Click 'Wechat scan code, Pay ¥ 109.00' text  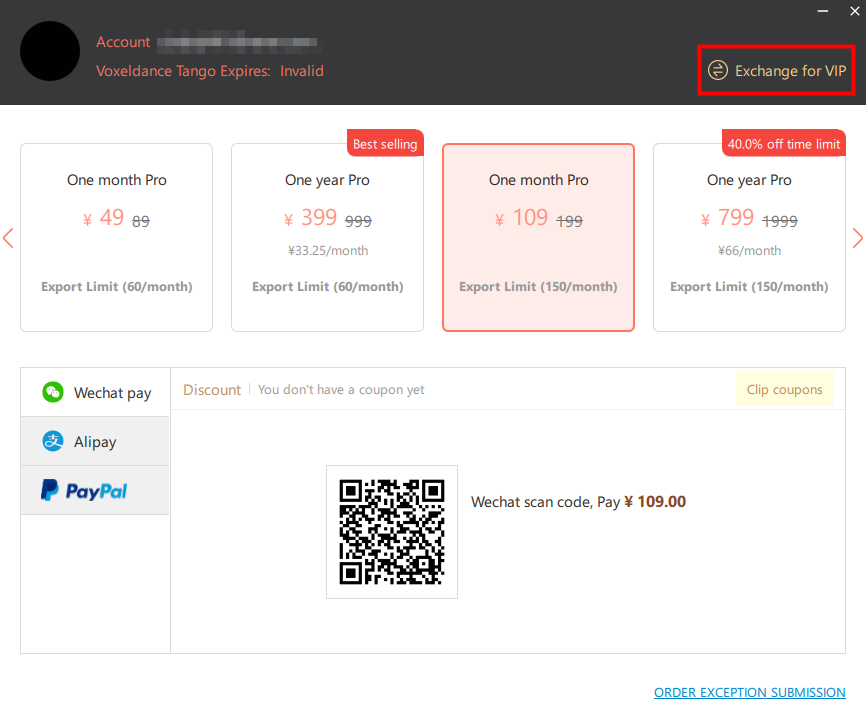pyautogui.click(x=578, y=502)
